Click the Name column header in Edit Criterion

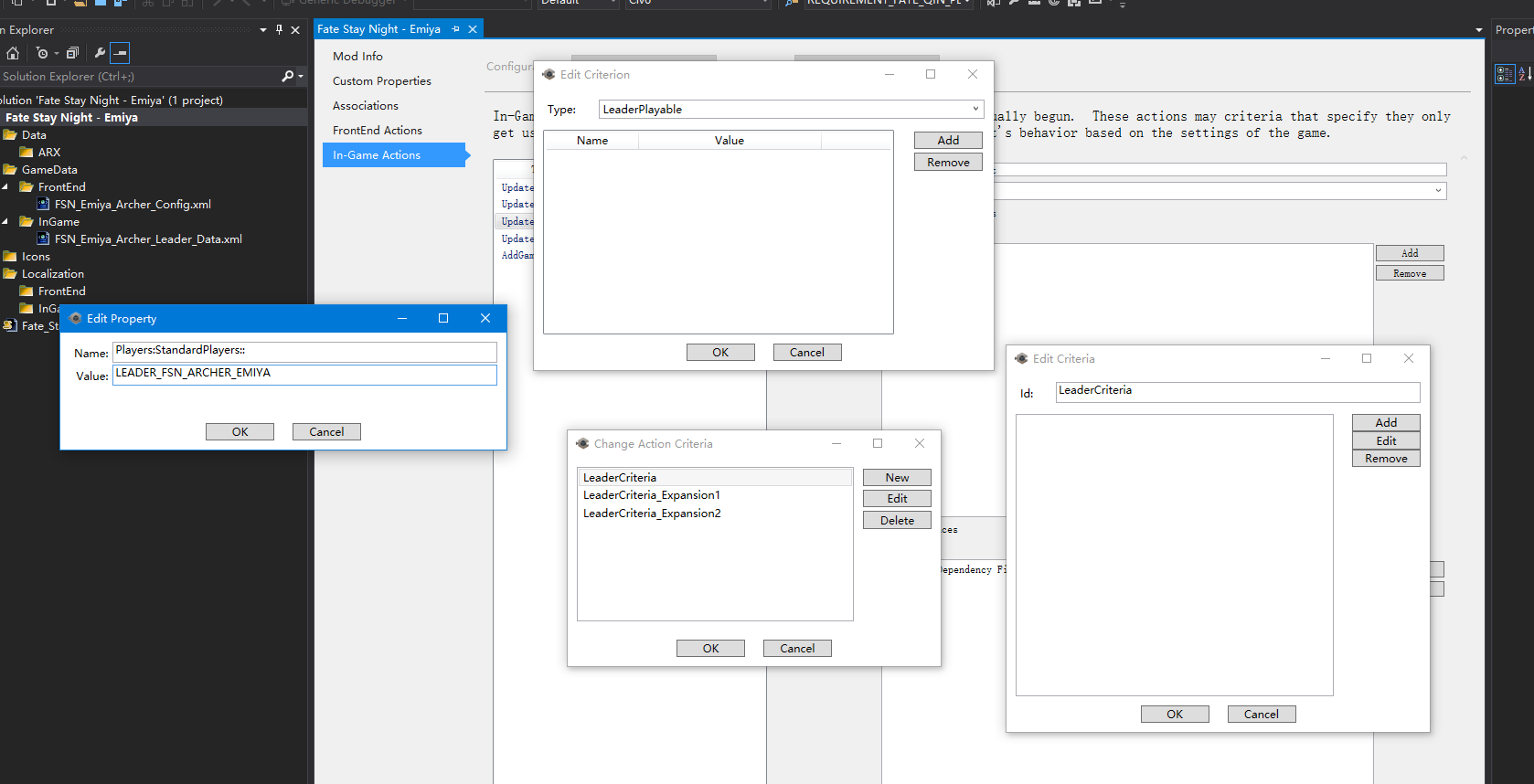pyautogui.click(x=592, y=141)
